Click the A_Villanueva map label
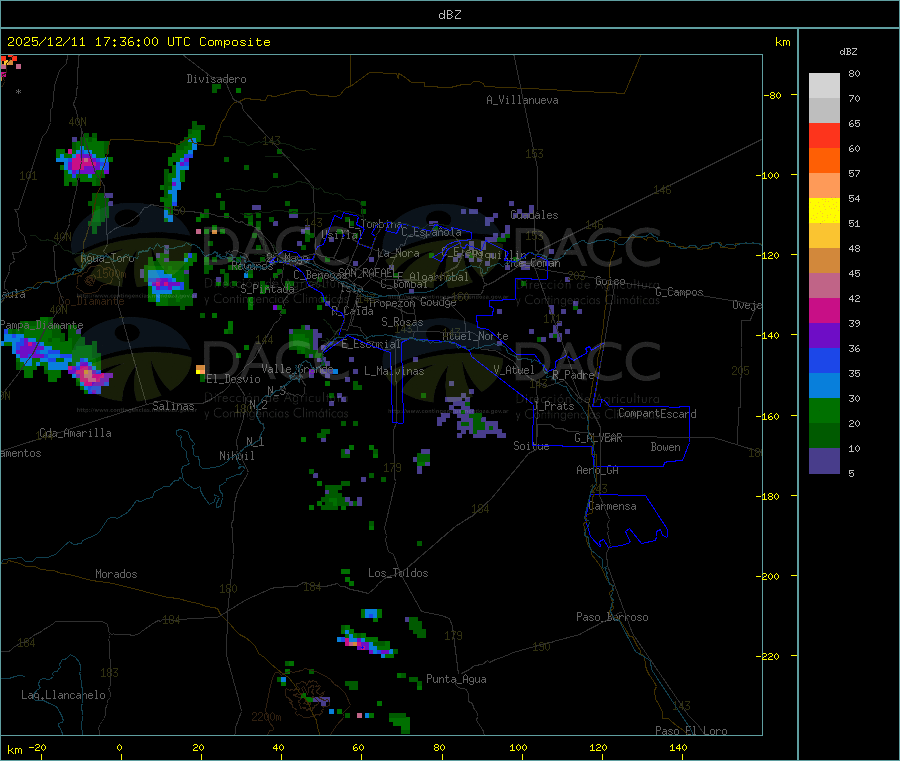 tap(522, 100)
